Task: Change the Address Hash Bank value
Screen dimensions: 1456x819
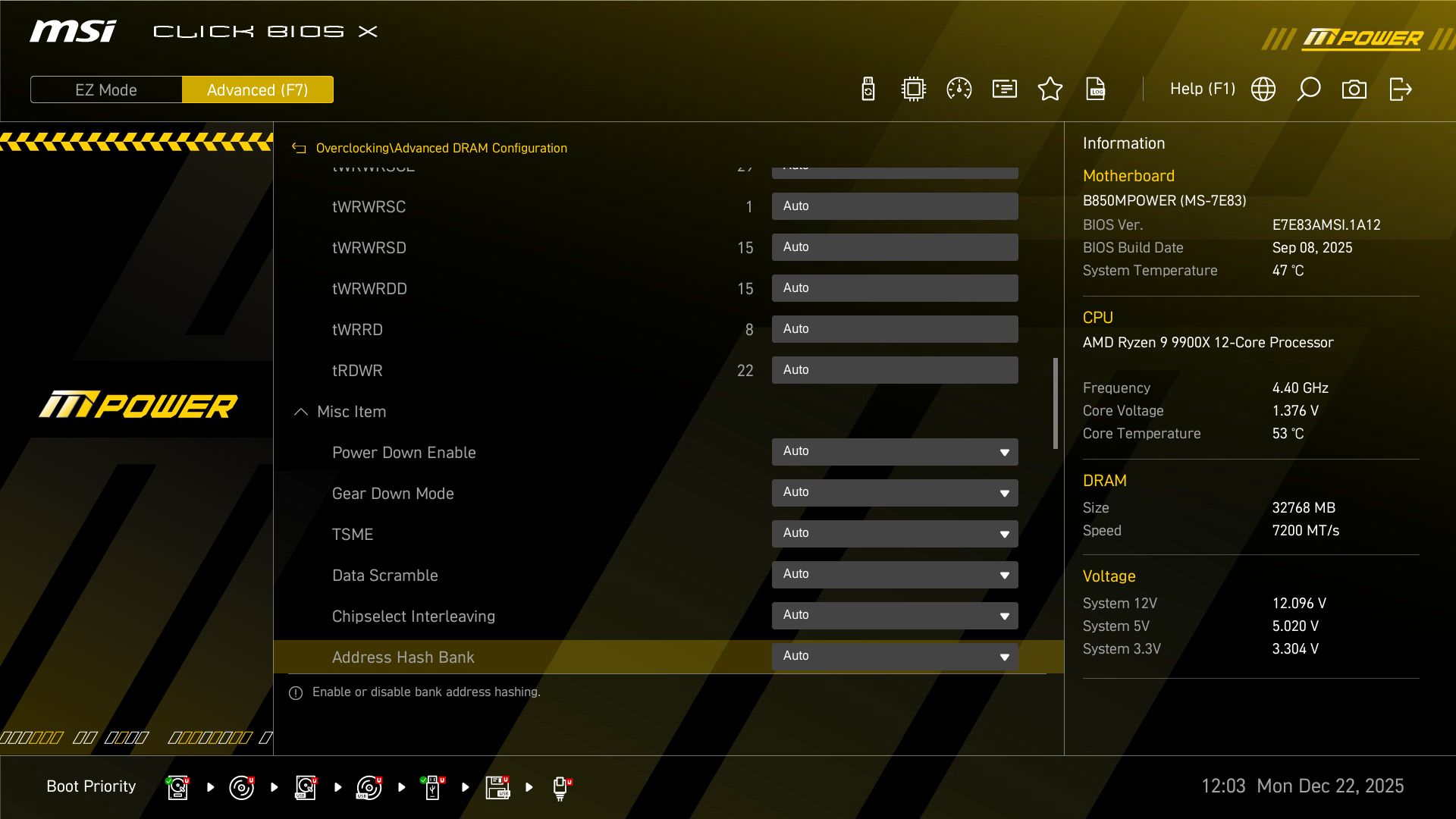Action: point(895,656)
